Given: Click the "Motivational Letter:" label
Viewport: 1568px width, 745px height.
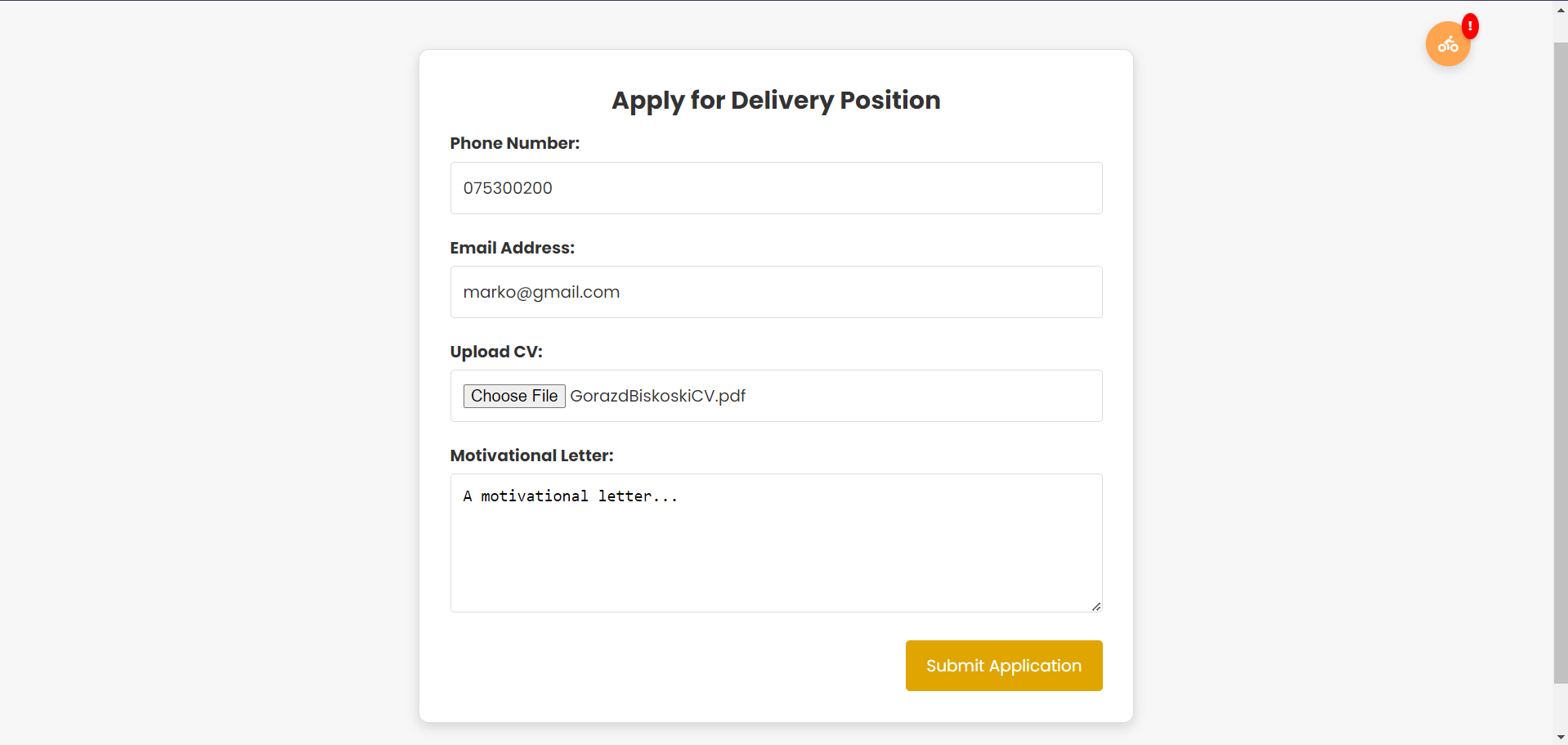Looking at the screenshot, I should 531,456.
